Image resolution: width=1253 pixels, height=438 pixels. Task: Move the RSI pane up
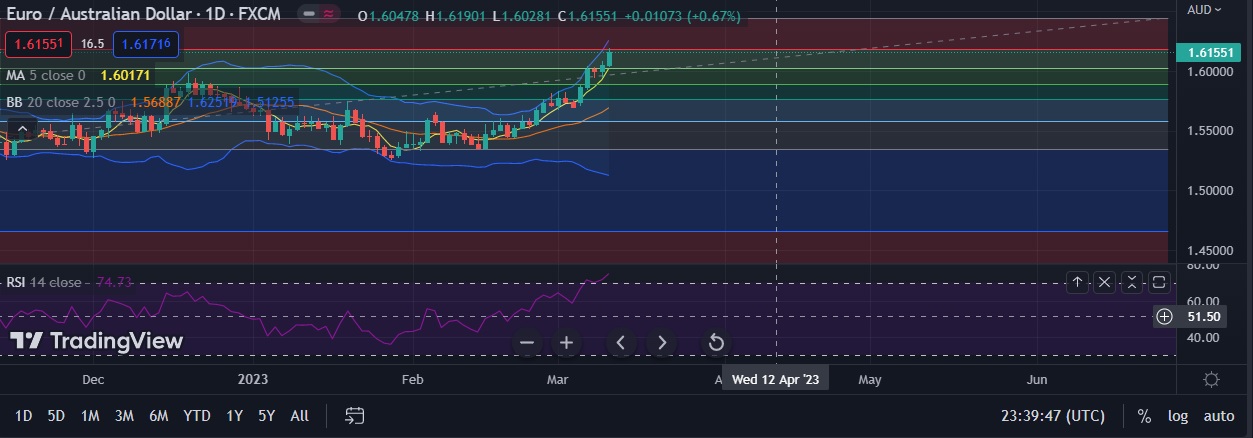coord(1077,282)
